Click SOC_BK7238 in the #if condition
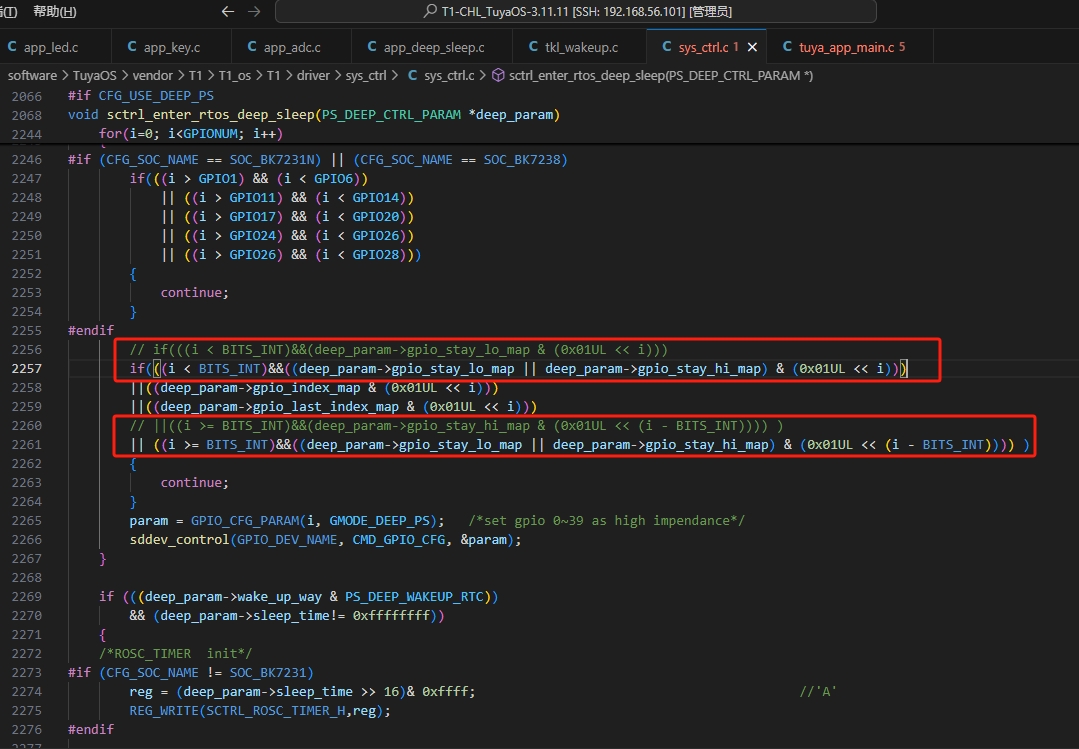This screenshot has width=1079, height=749. click(x=522, y=160)
